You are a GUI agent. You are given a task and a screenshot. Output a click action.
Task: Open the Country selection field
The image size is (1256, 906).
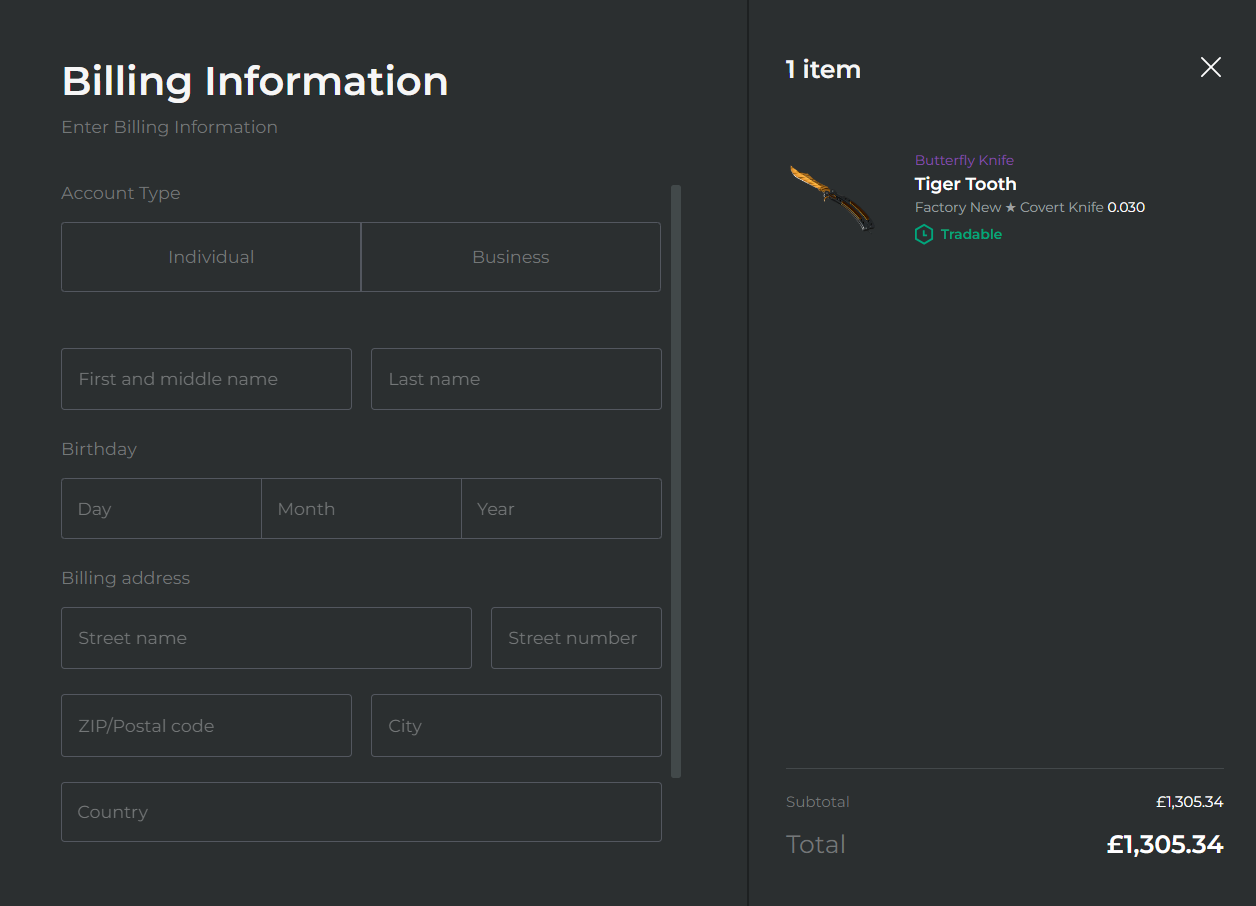(361, 812)
